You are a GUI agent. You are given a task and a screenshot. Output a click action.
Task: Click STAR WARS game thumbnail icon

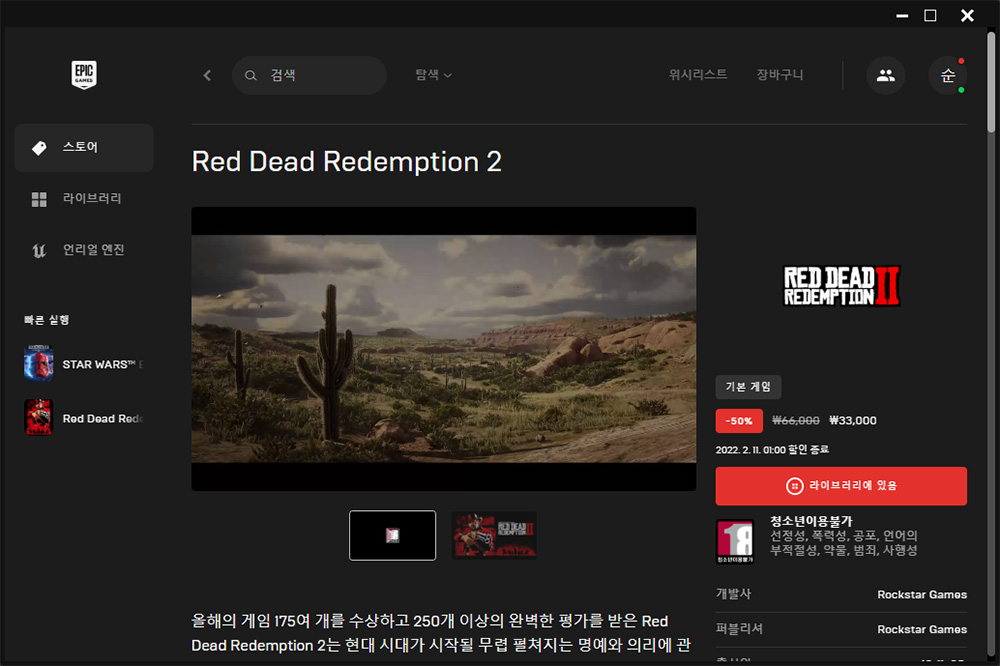(38, 364)
